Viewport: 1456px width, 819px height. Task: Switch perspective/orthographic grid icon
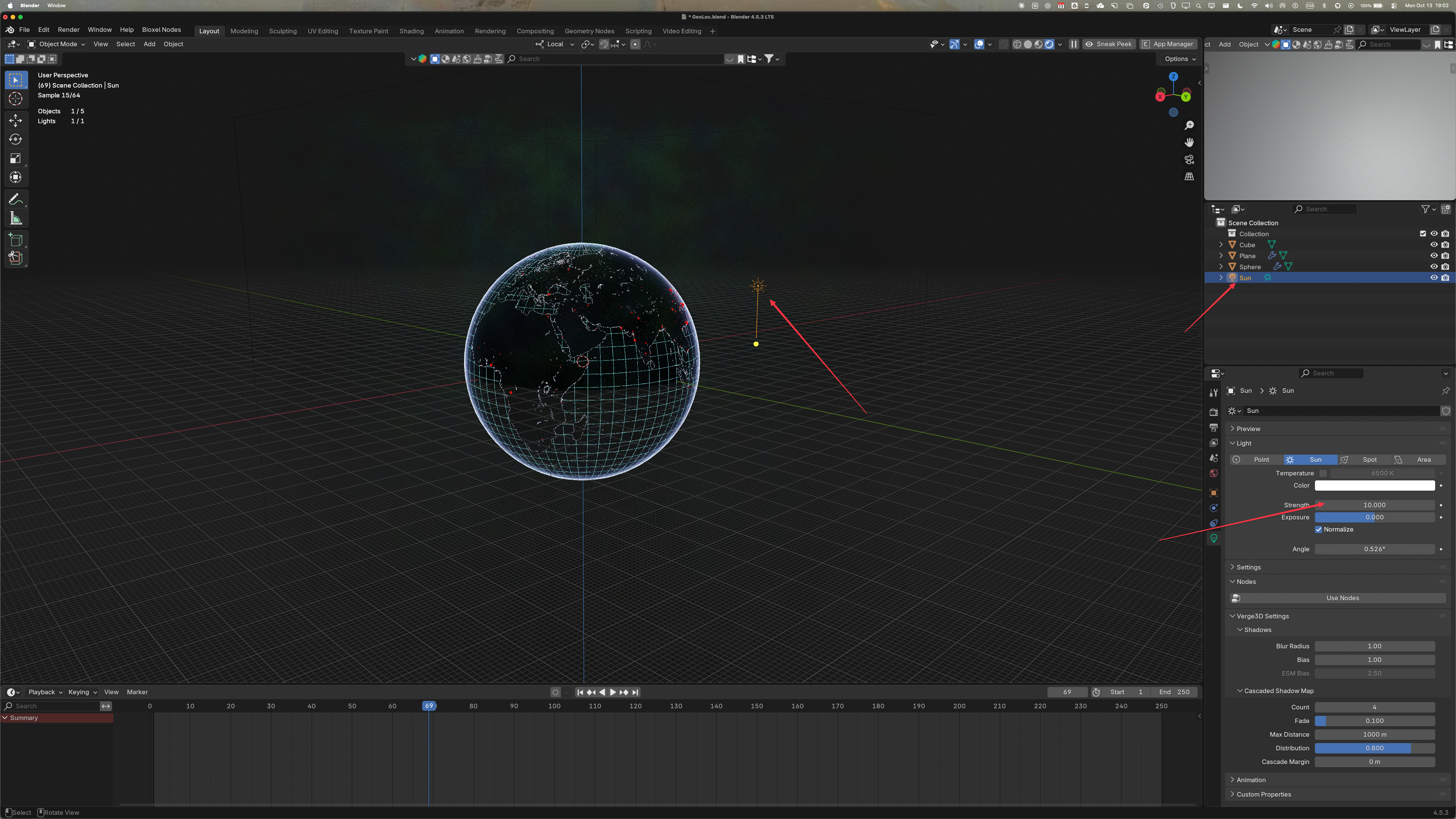pyautogui.click(x=1189, y=176)
